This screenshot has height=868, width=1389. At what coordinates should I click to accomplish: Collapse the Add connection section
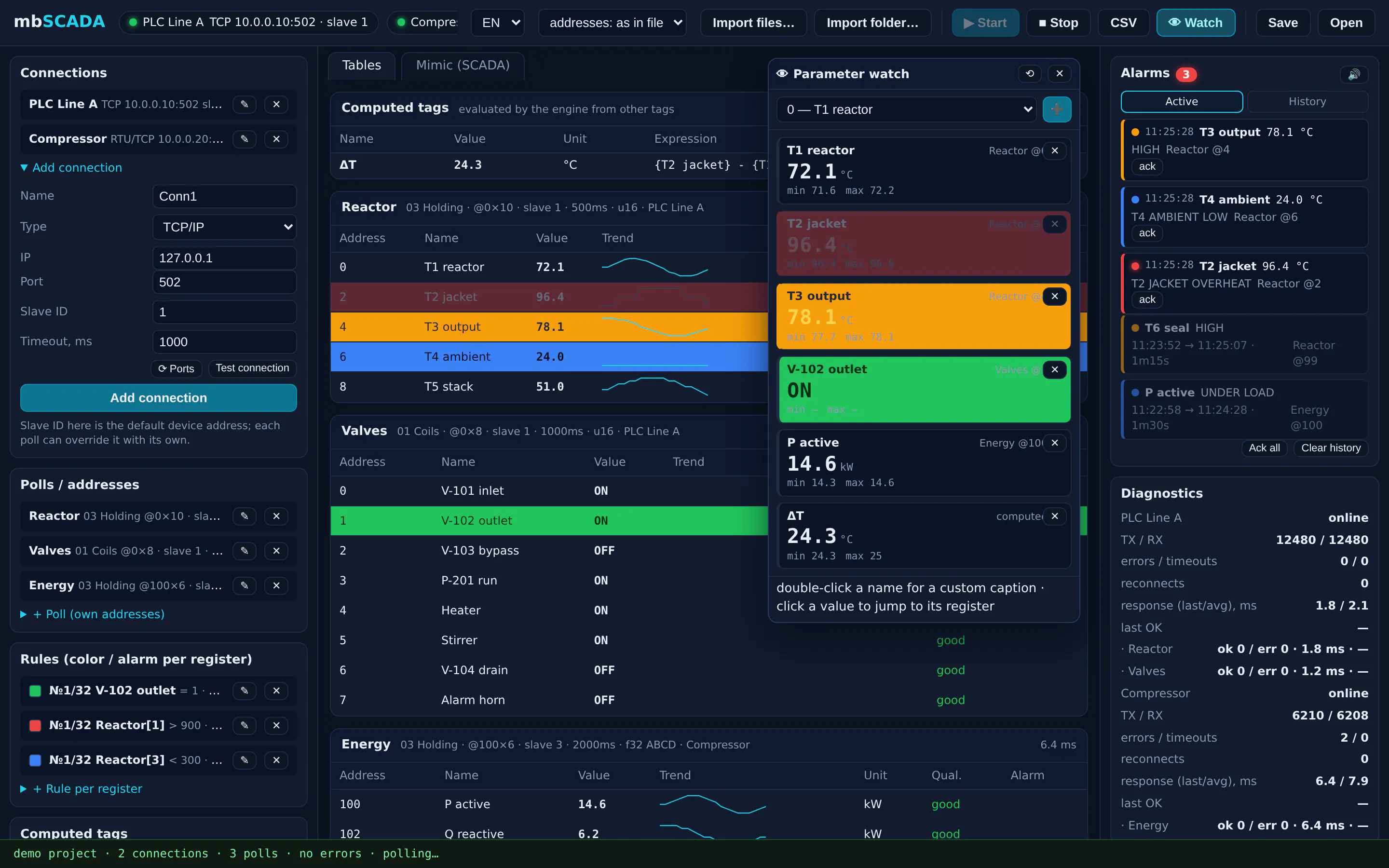(71, 168)
